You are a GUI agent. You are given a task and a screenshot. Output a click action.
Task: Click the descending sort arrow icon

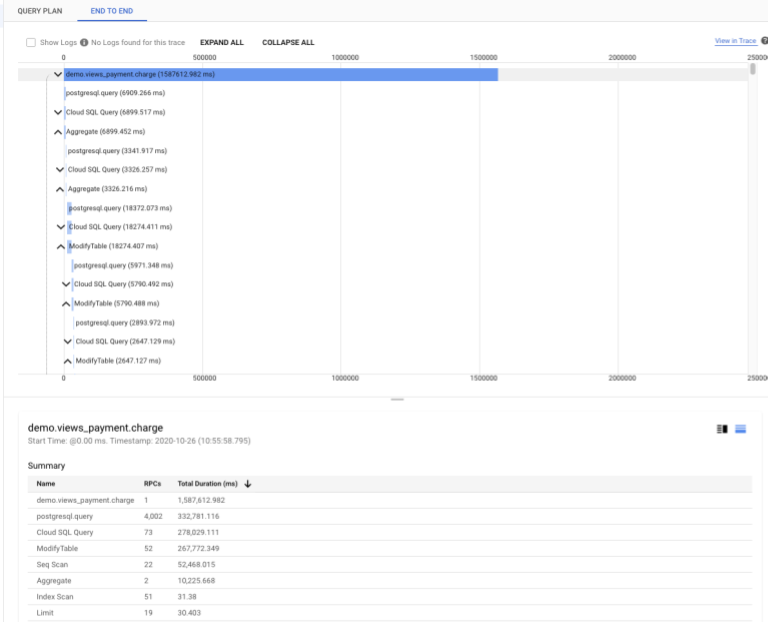pos(248,484)
